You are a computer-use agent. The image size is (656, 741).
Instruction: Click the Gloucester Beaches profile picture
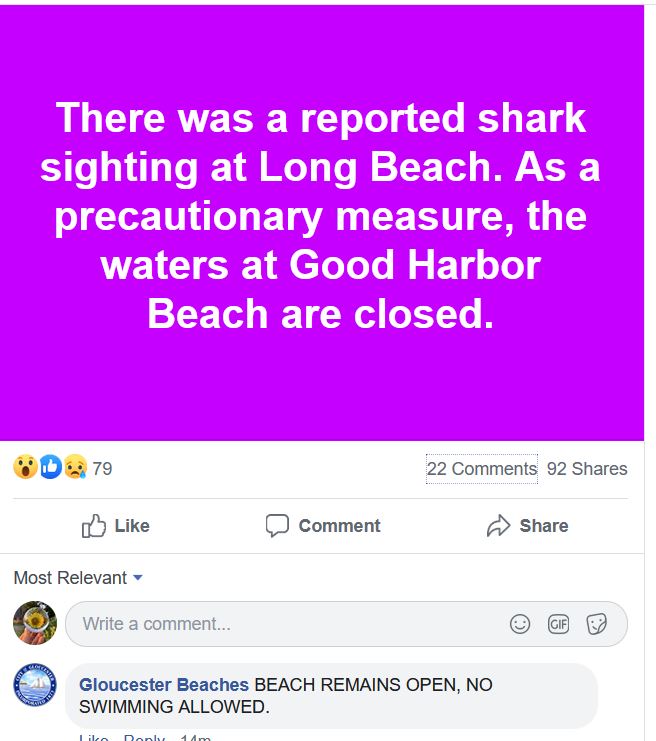pos(35,689)
